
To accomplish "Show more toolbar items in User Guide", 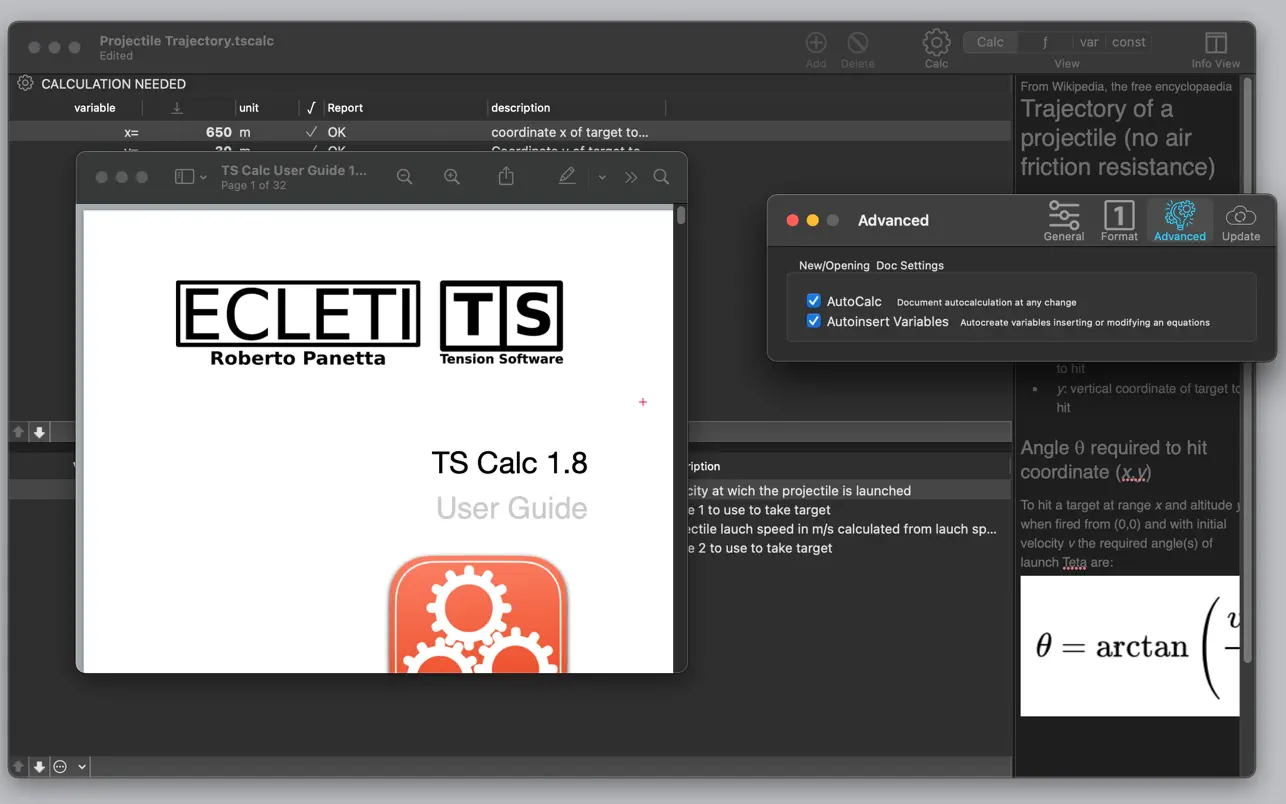I will 631,177.
